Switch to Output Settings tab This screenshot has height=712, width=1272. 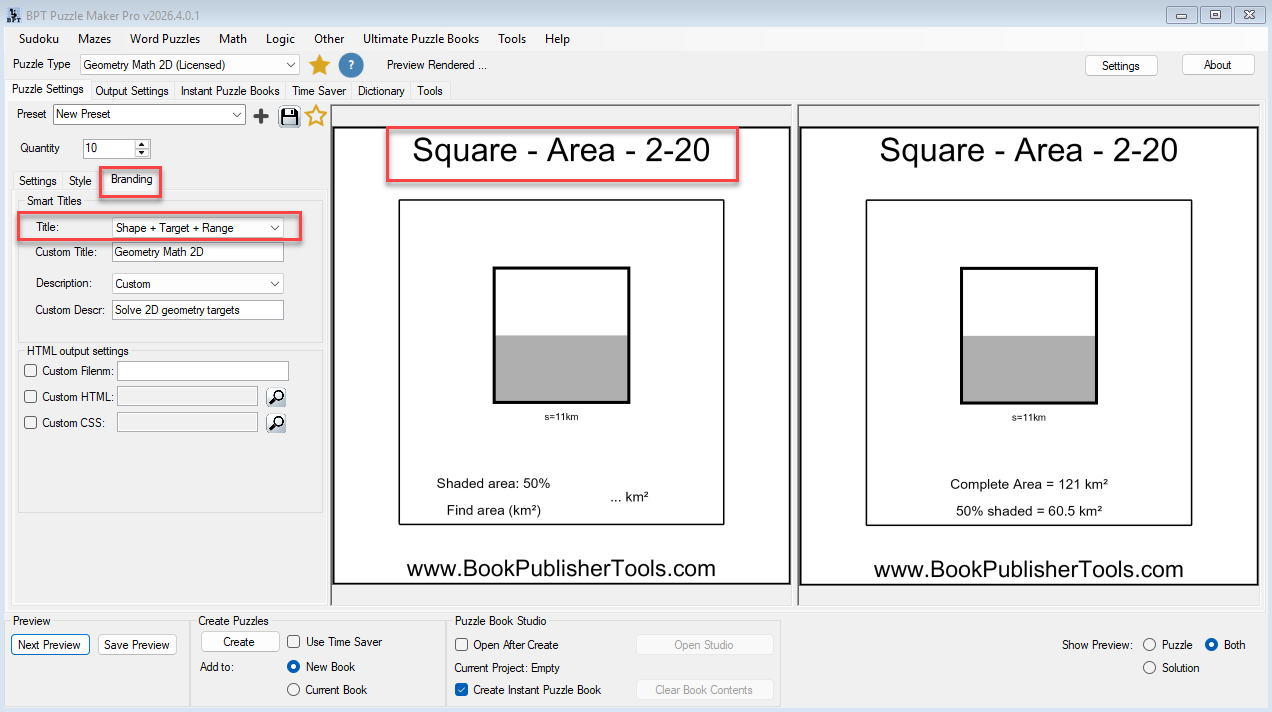(132, 91)
